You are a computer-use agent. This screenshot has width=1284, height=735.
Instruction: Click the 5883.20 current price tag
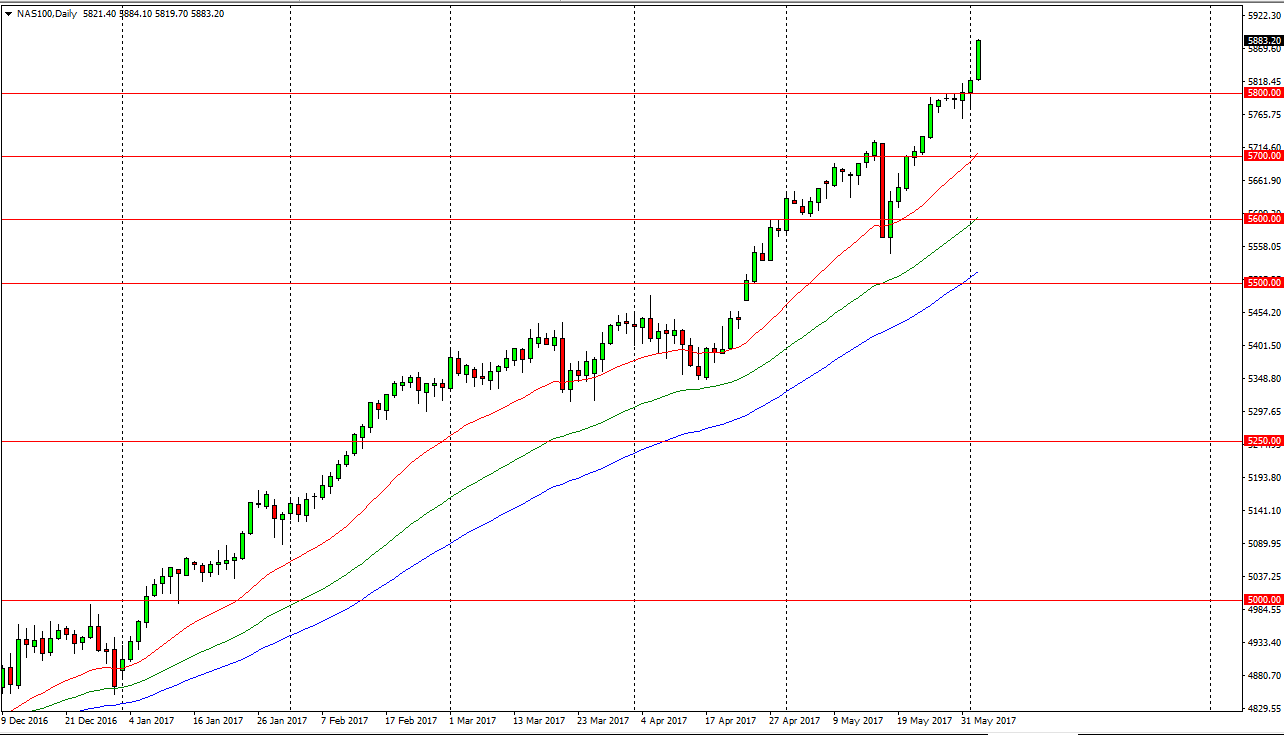(1264, 41)
